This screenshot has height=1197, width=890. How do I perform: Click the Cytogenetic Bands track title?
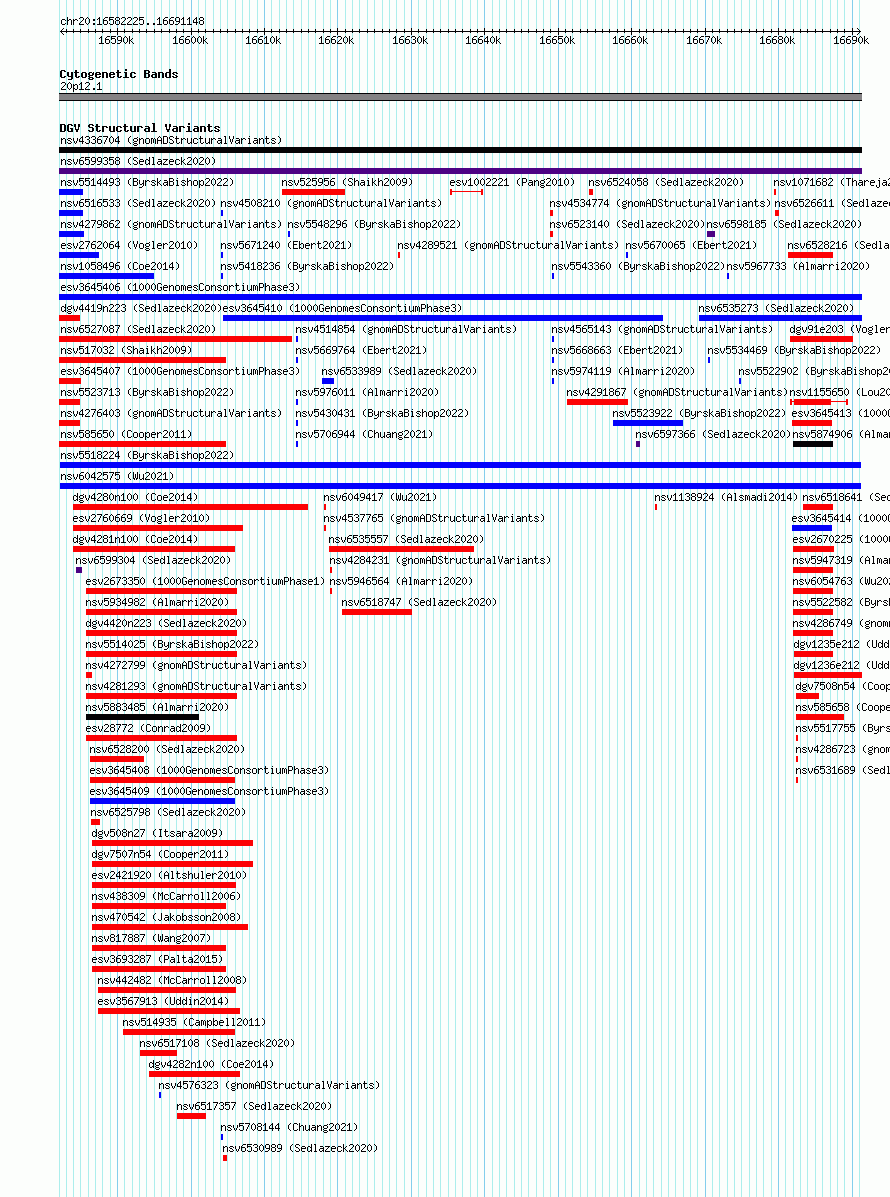(x=119, y=74)
